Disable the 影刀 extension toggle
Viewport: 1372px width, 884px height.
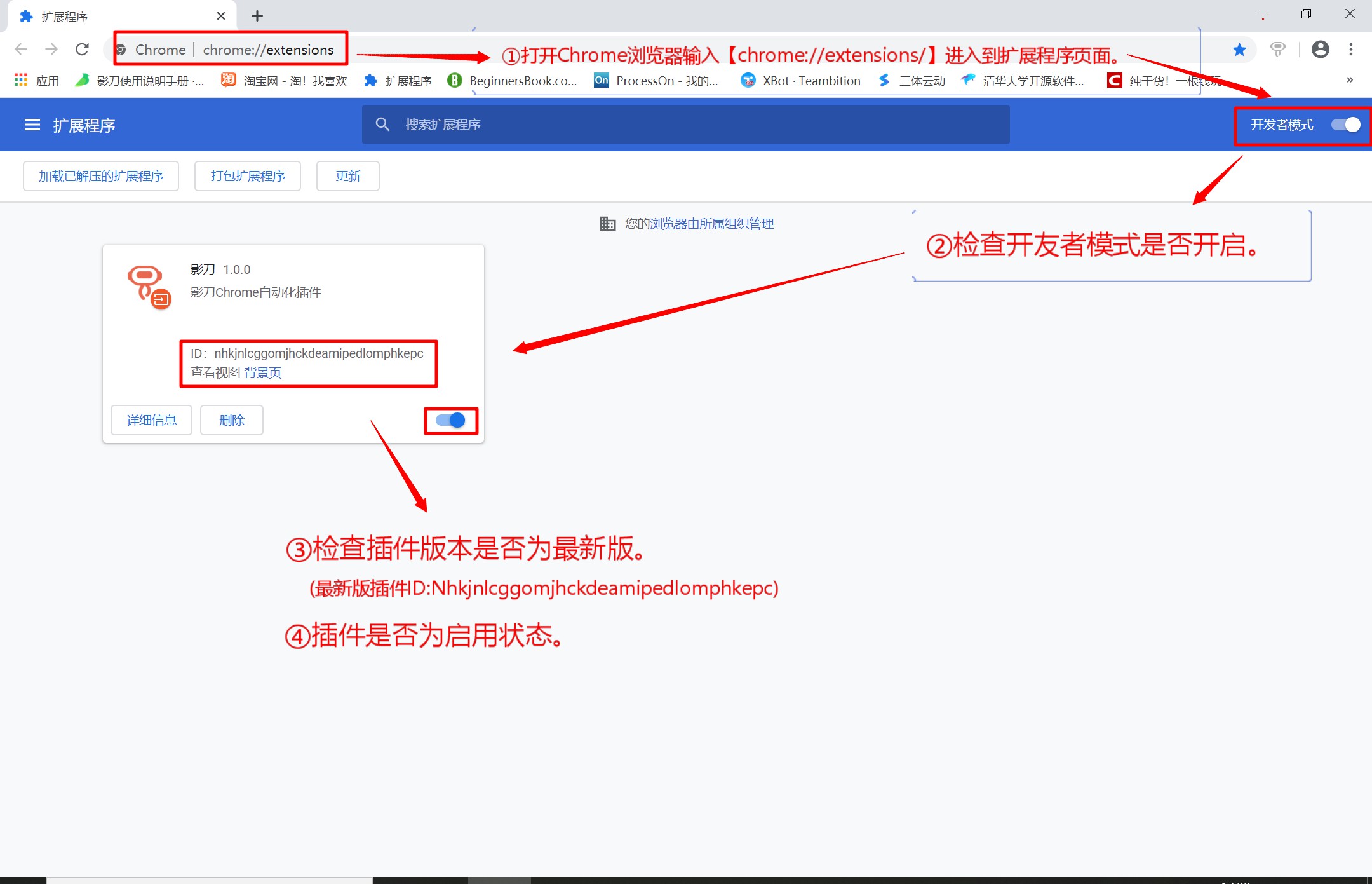point(450,420)
